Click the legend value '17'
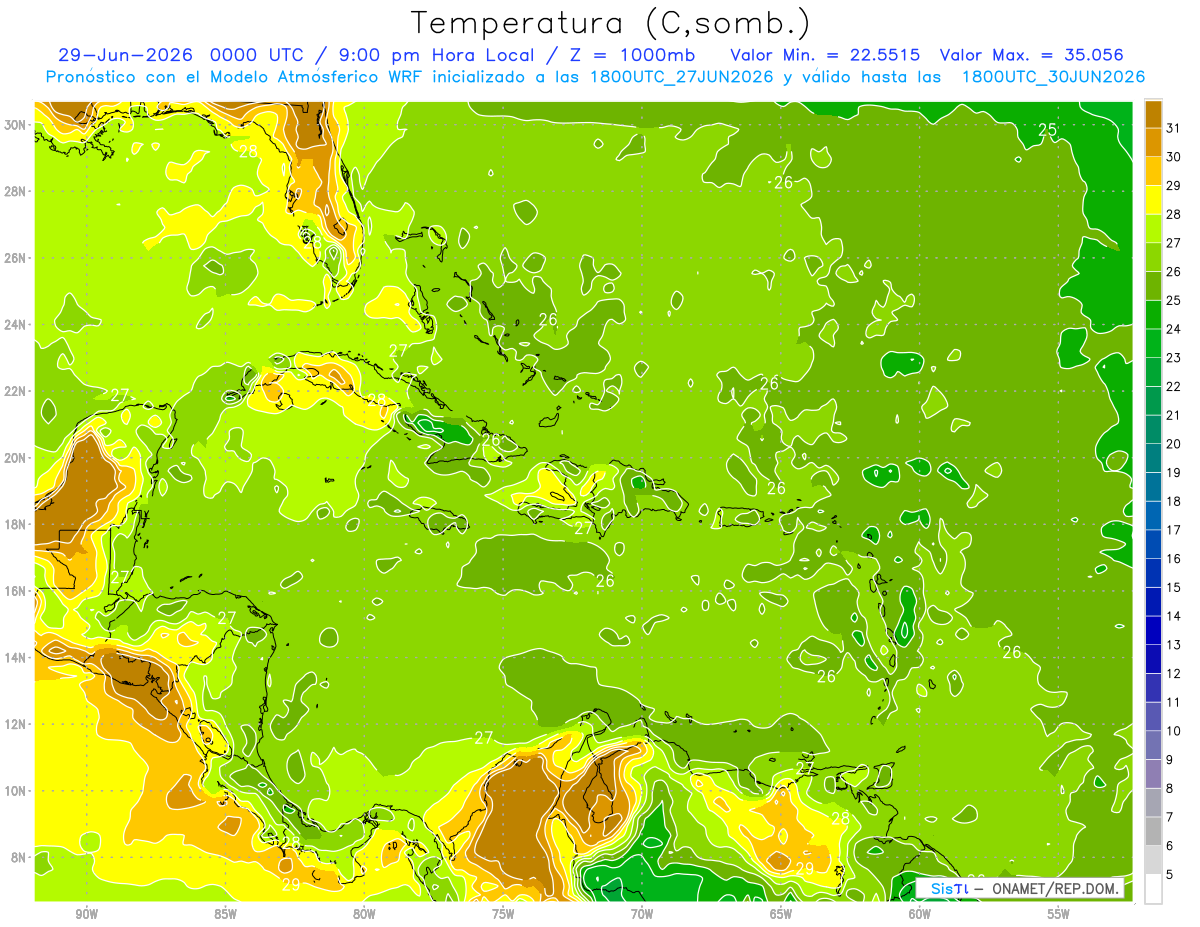This screenshot has height=927, width=1200. coord(1174,530)
